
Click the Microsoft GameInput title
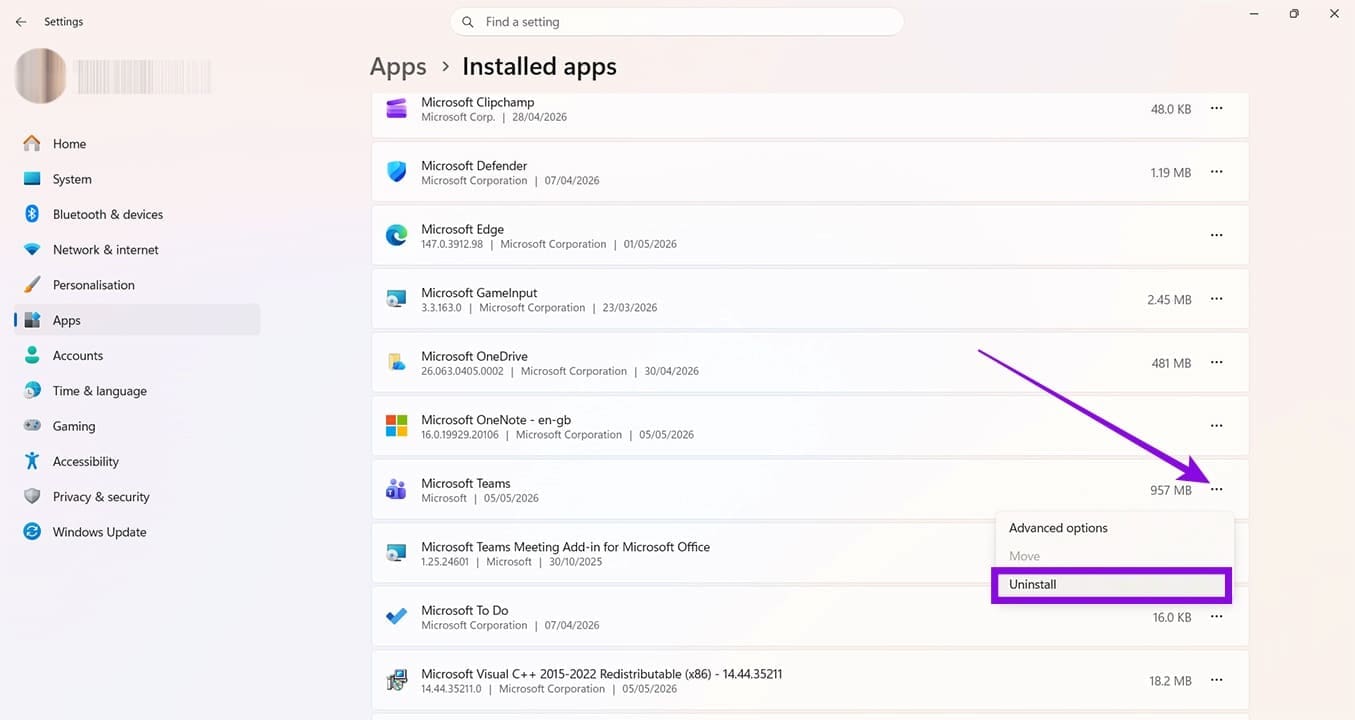coord(479,293)
